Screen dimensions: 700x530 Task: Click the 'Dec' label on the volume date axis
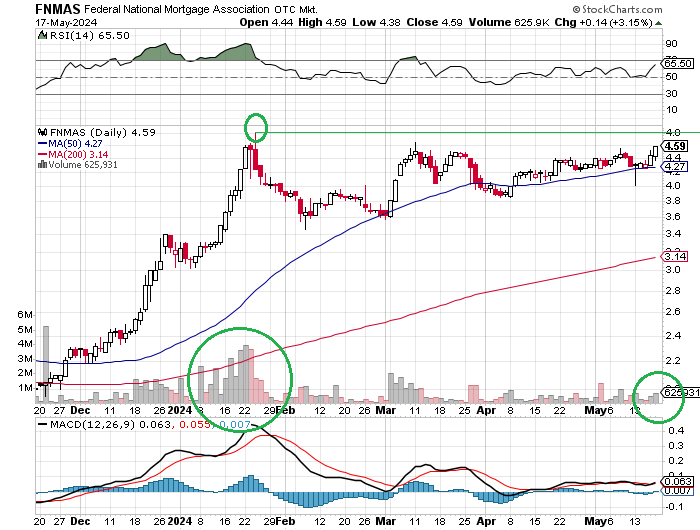(x=80, y=410)
